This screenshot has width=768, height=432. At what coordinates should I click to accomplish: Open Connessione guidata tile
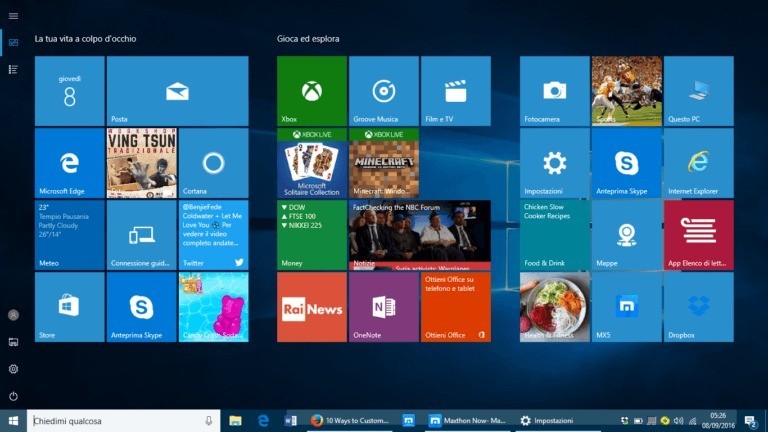tap(142, 235)
